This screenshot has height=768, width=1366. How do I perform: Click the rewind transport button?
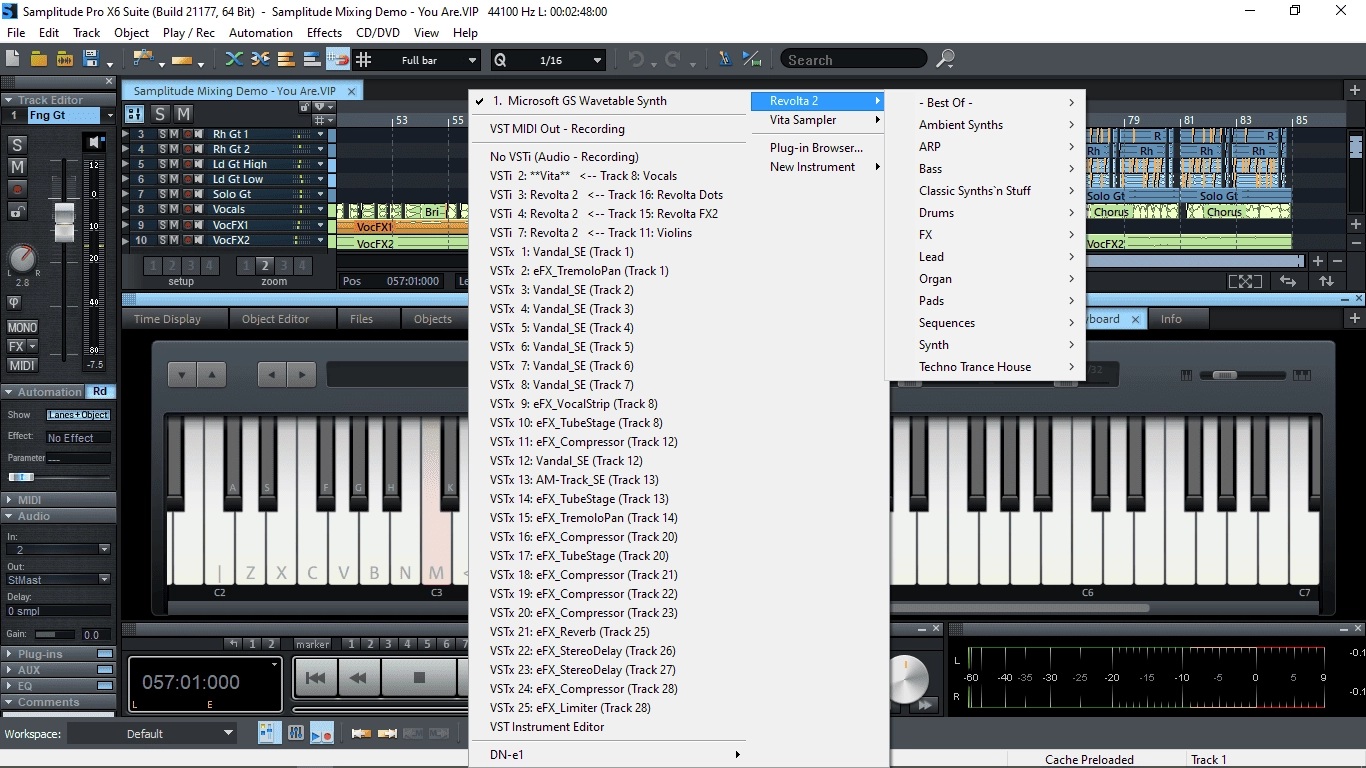tap(358, 678)
